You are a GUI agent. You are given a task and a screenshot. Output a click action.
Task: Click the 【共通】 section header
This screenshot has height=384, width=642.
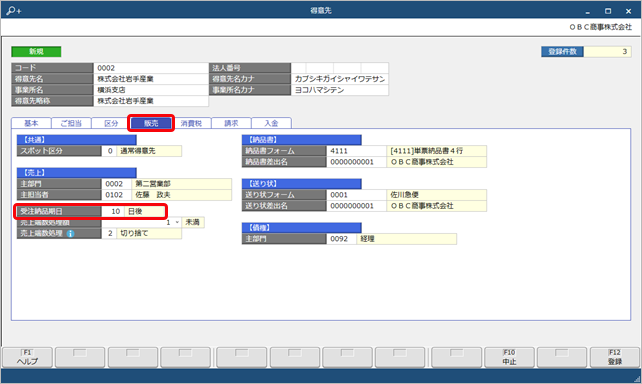coord(77,140)
